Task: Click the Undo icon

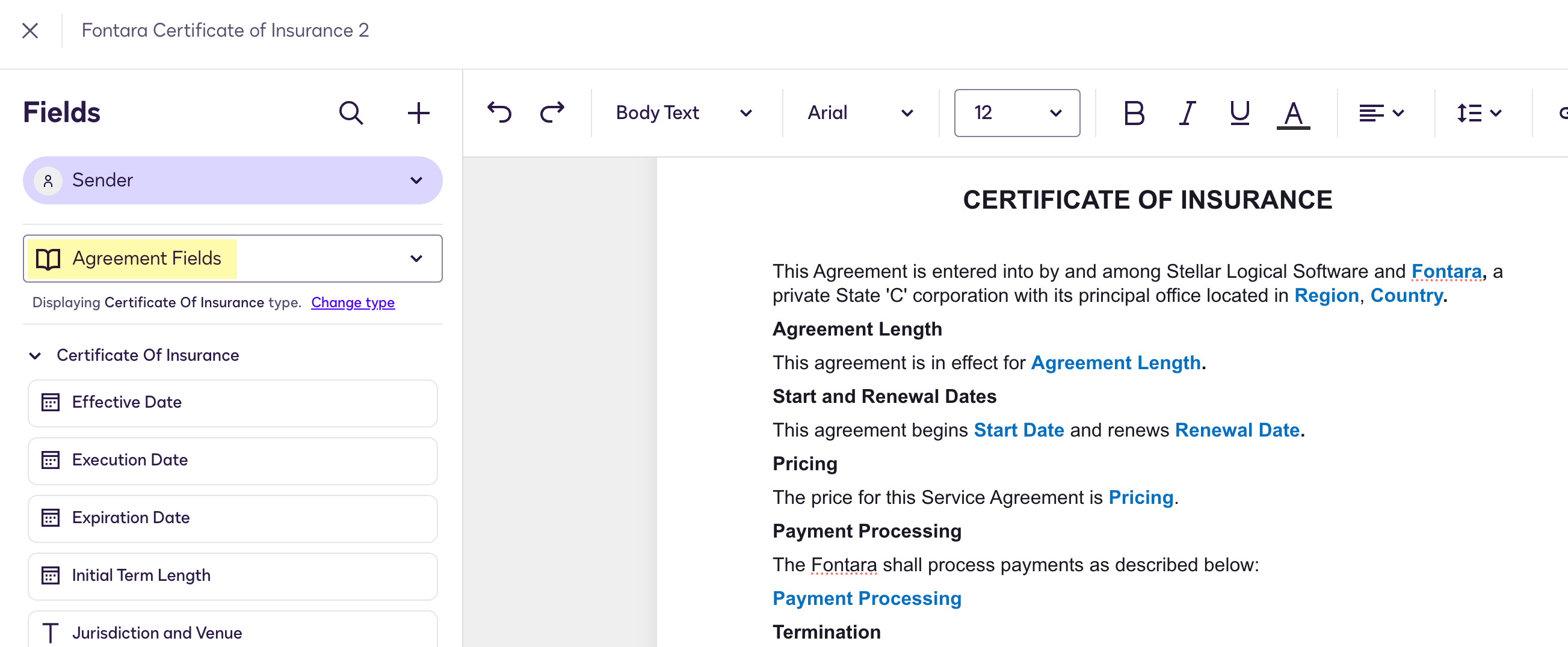Action: point(499,112)
